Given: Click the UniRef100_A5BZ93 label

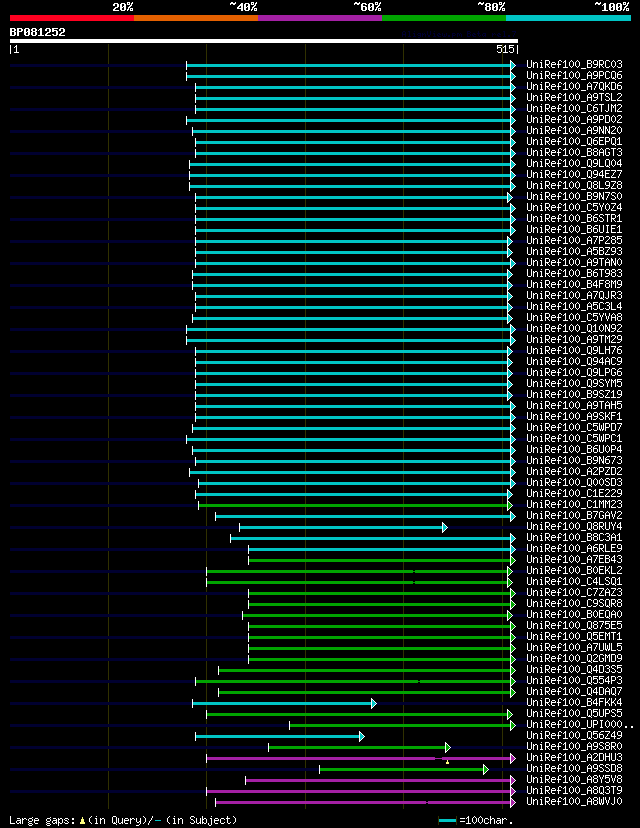Looking at the screenshot, I should tap(574, 251).
